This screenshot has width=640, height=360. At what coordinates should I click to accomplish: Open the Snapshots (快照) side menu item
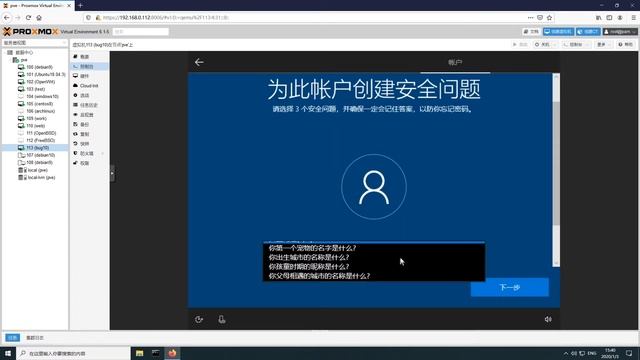click(x=84, y=144)
